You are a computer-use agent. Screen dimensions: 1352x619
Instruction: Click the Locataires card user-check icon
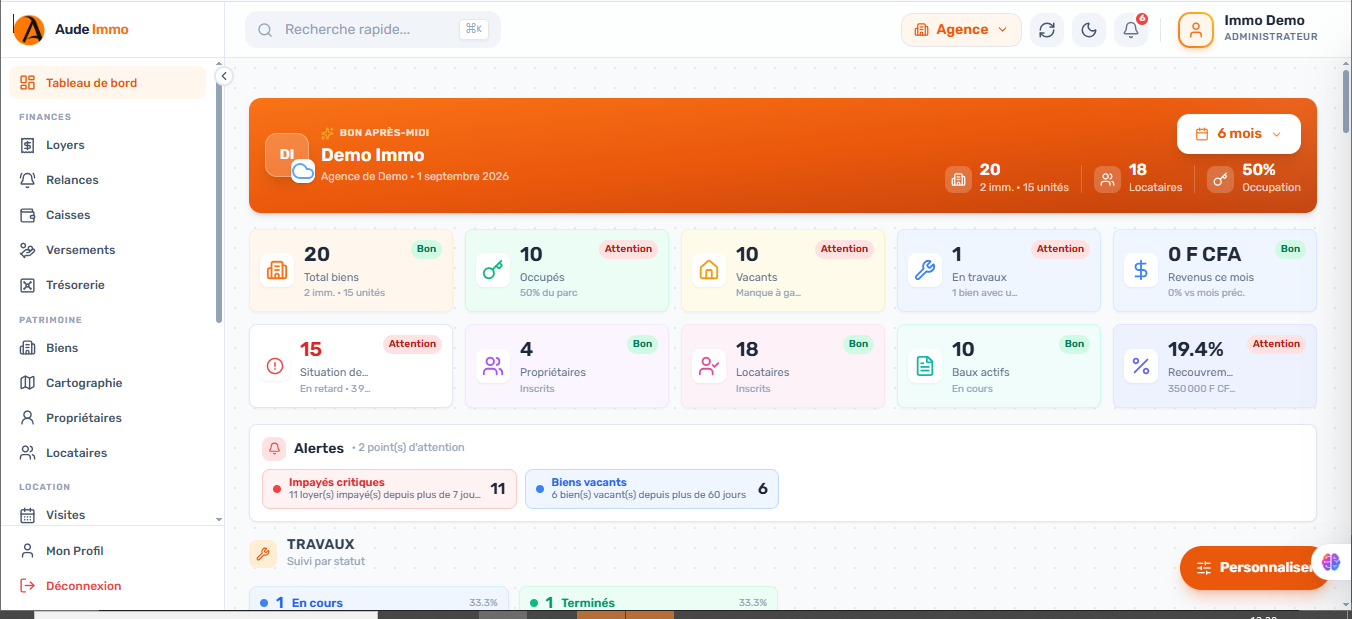[x=709, y=366]
